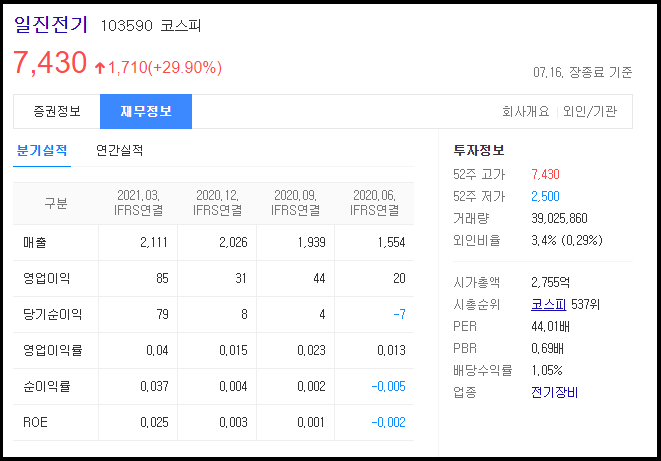Click the 영업이익률 row label
The image size is (661, 461).
point(52,350)
